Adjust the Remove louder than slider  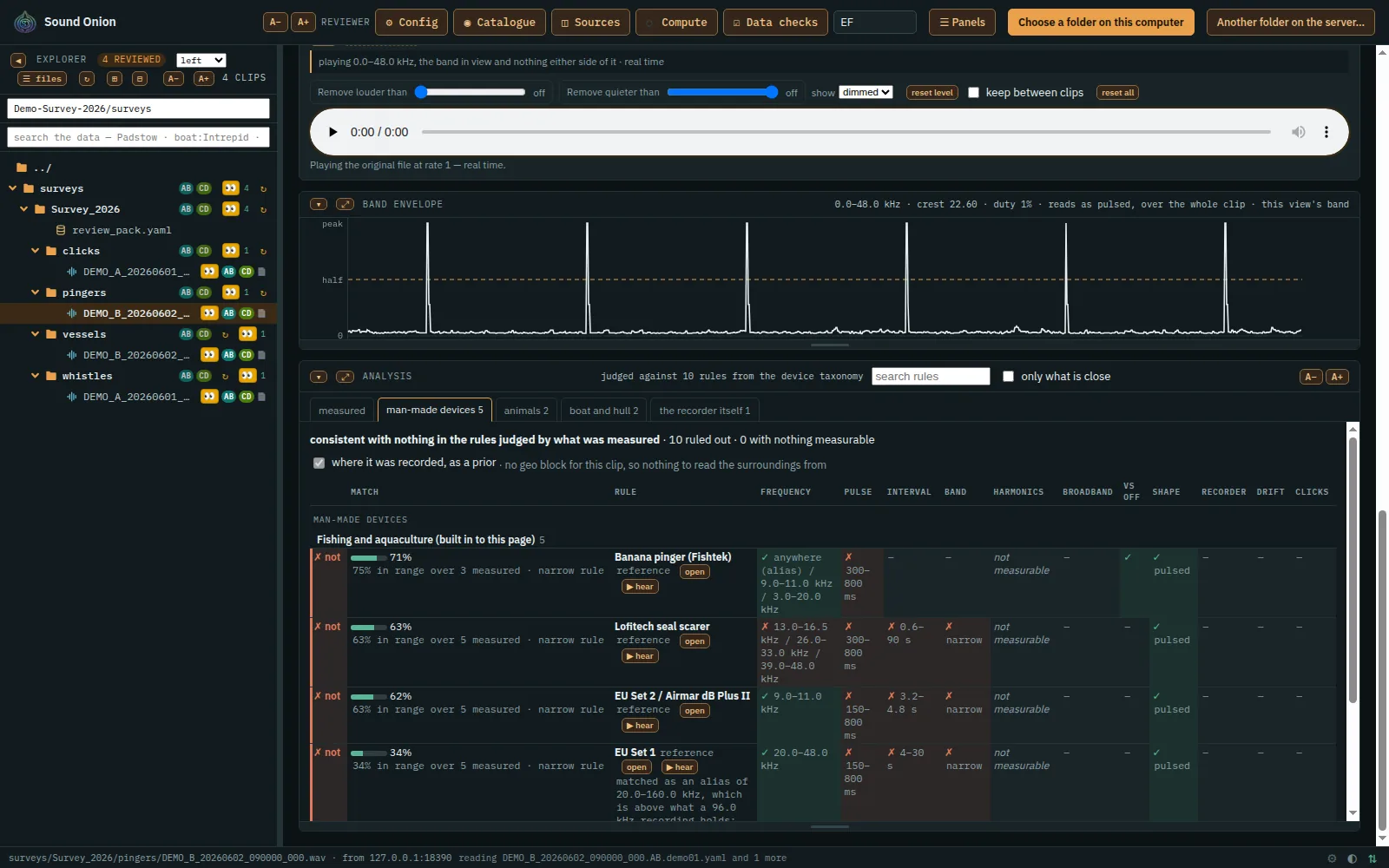470,92
